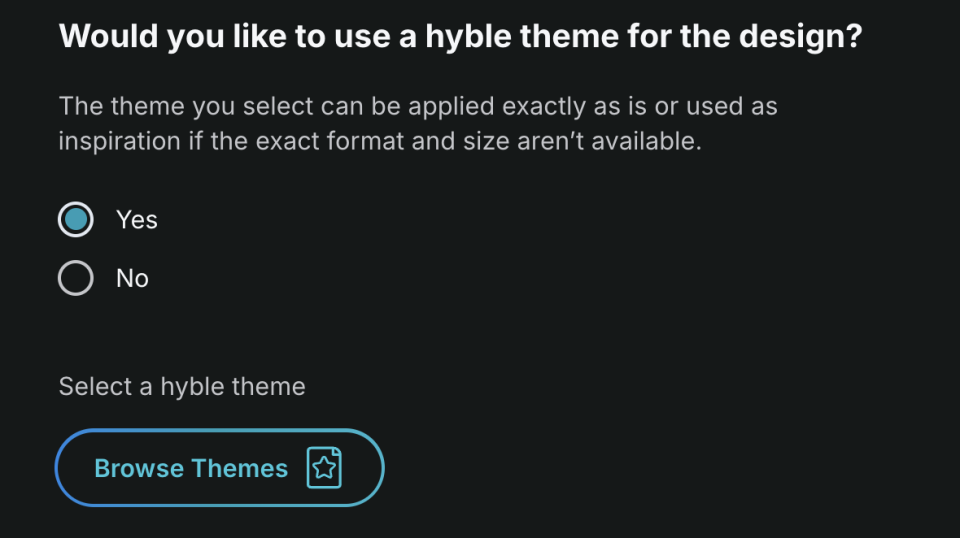
Task: Click the word 'hyble' in the heading
Action: tap(469, 38)
